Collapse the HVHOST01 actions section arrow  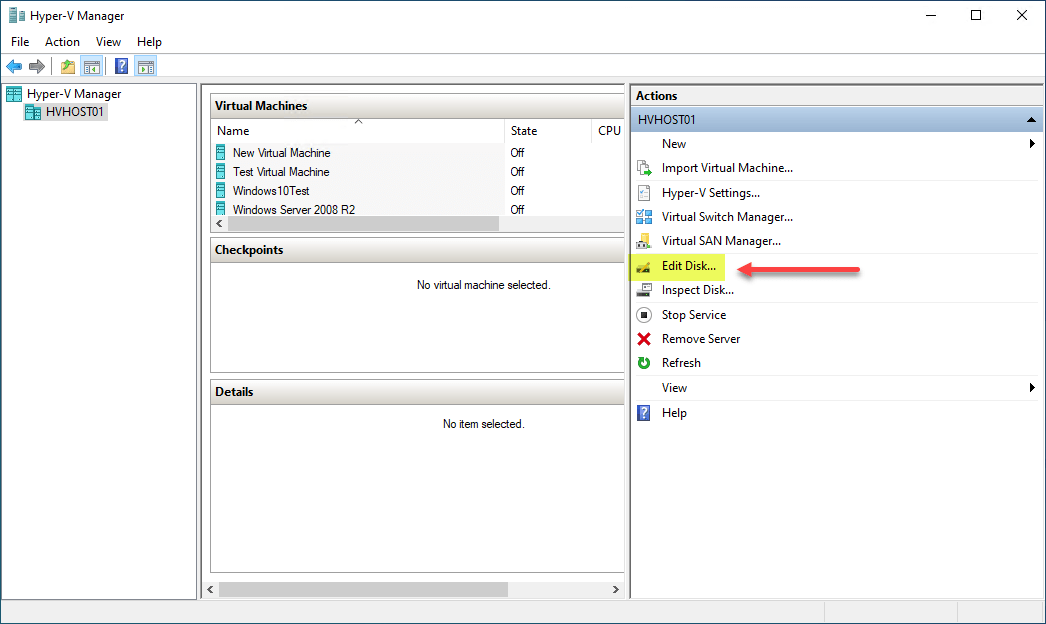(1031, 119)
